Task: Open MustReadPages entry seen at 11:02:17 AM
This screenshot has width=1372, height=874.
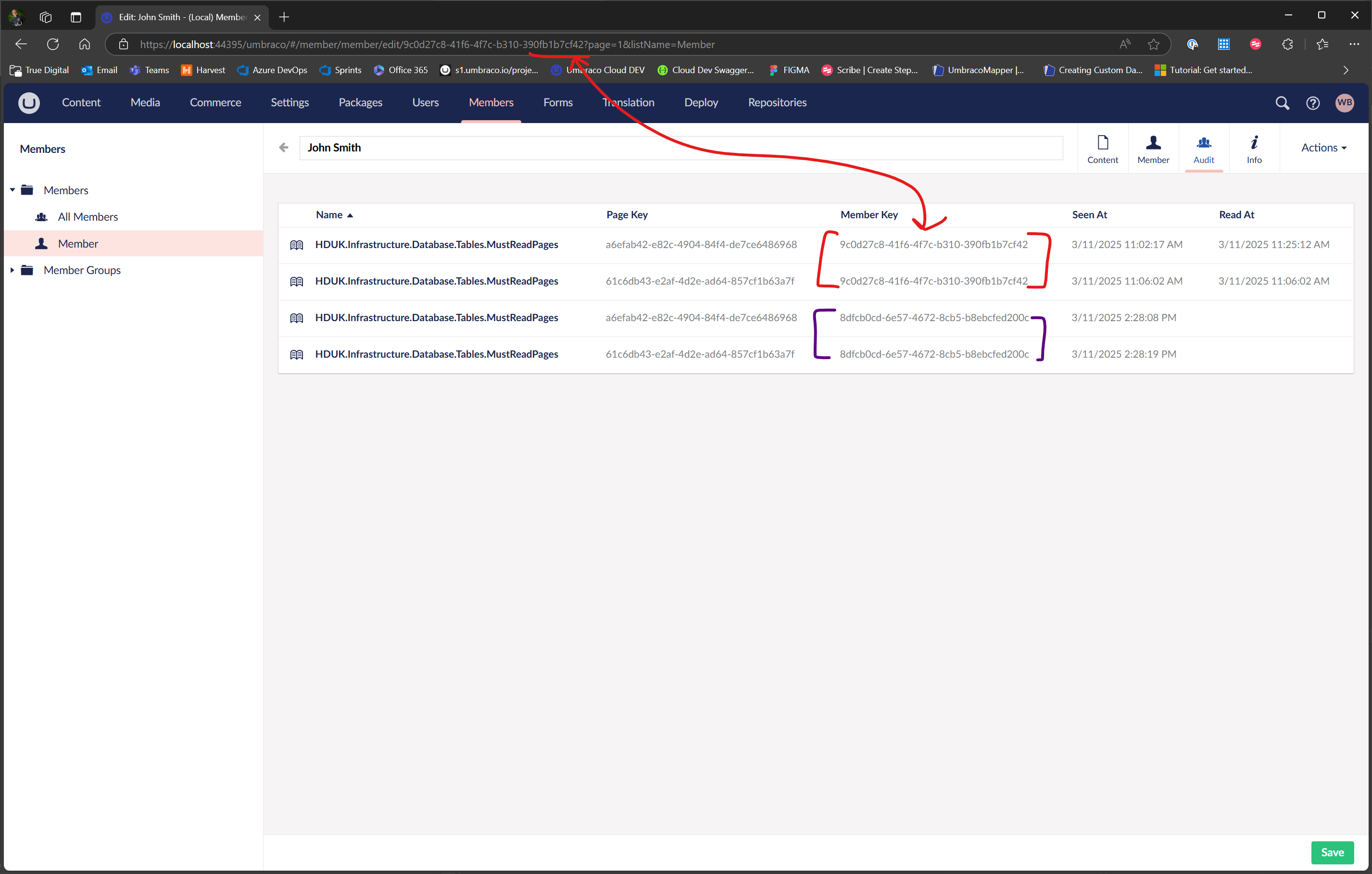Action: pyautogui.click(x=437, y=244)
